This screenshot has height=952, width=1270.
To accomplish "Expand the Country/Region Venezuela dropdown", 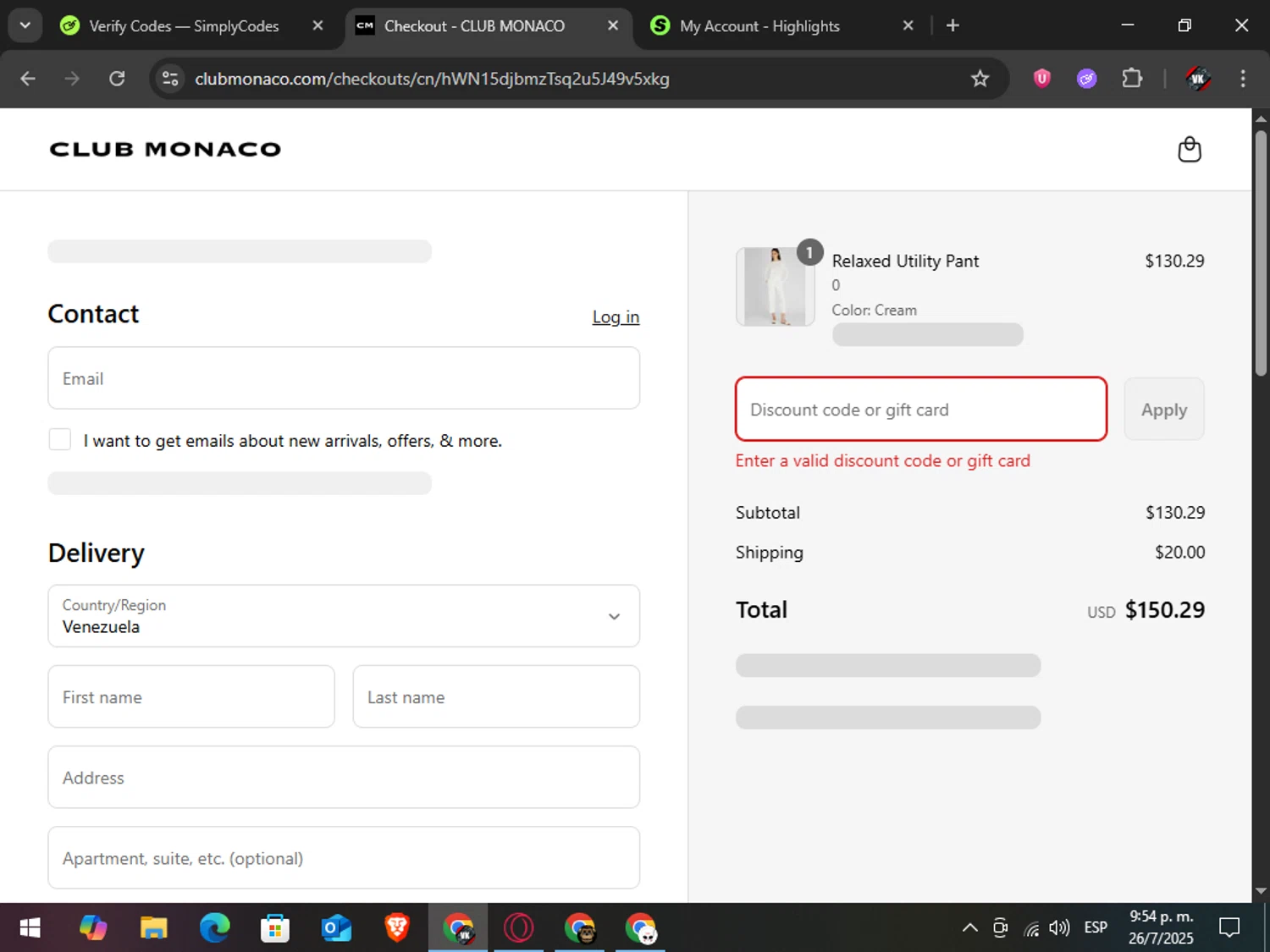I will pos(344,616).
